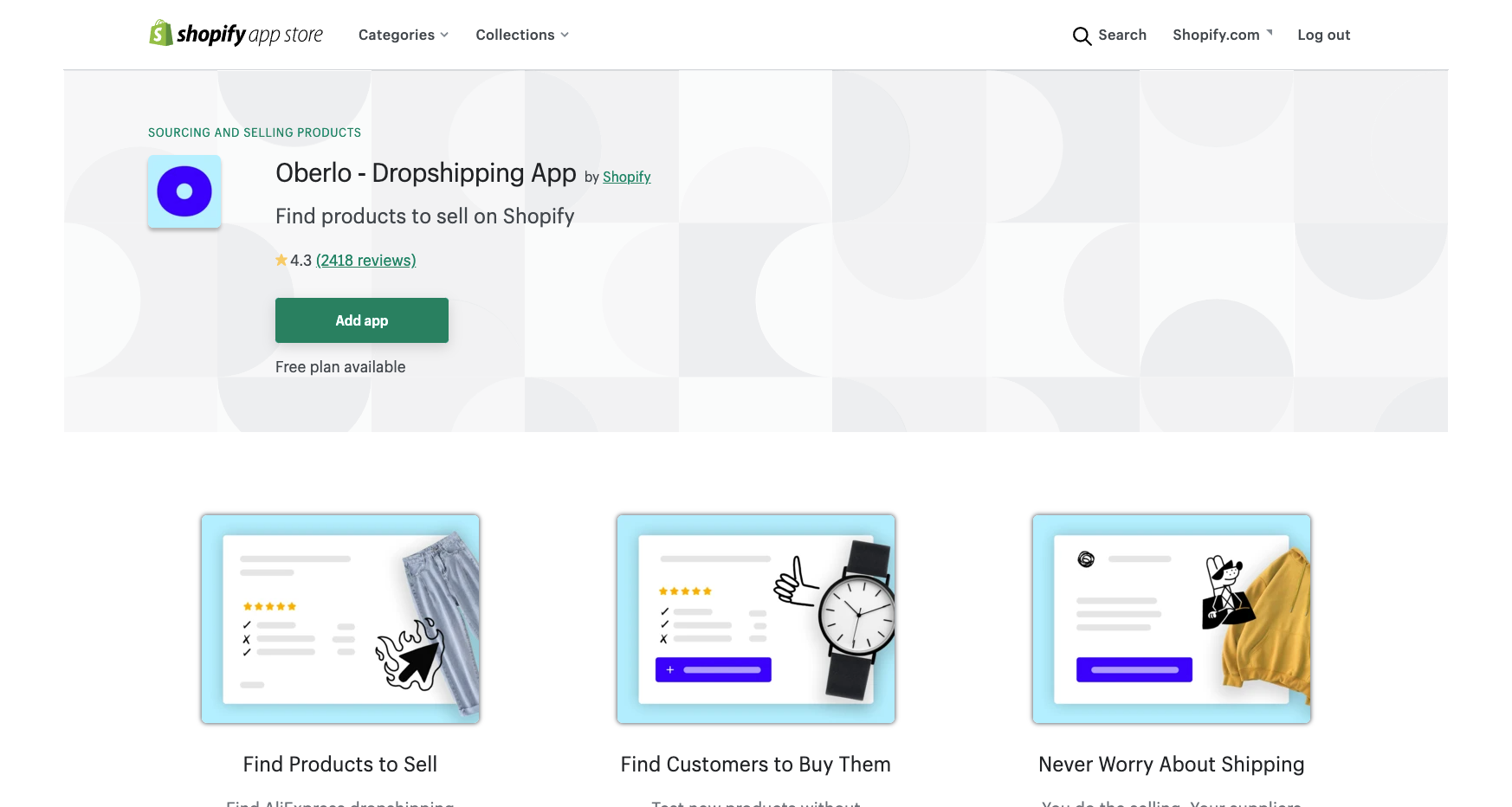1512x807 pixels.
Task: Click the Add app button
Action: (x=362, y=320)
